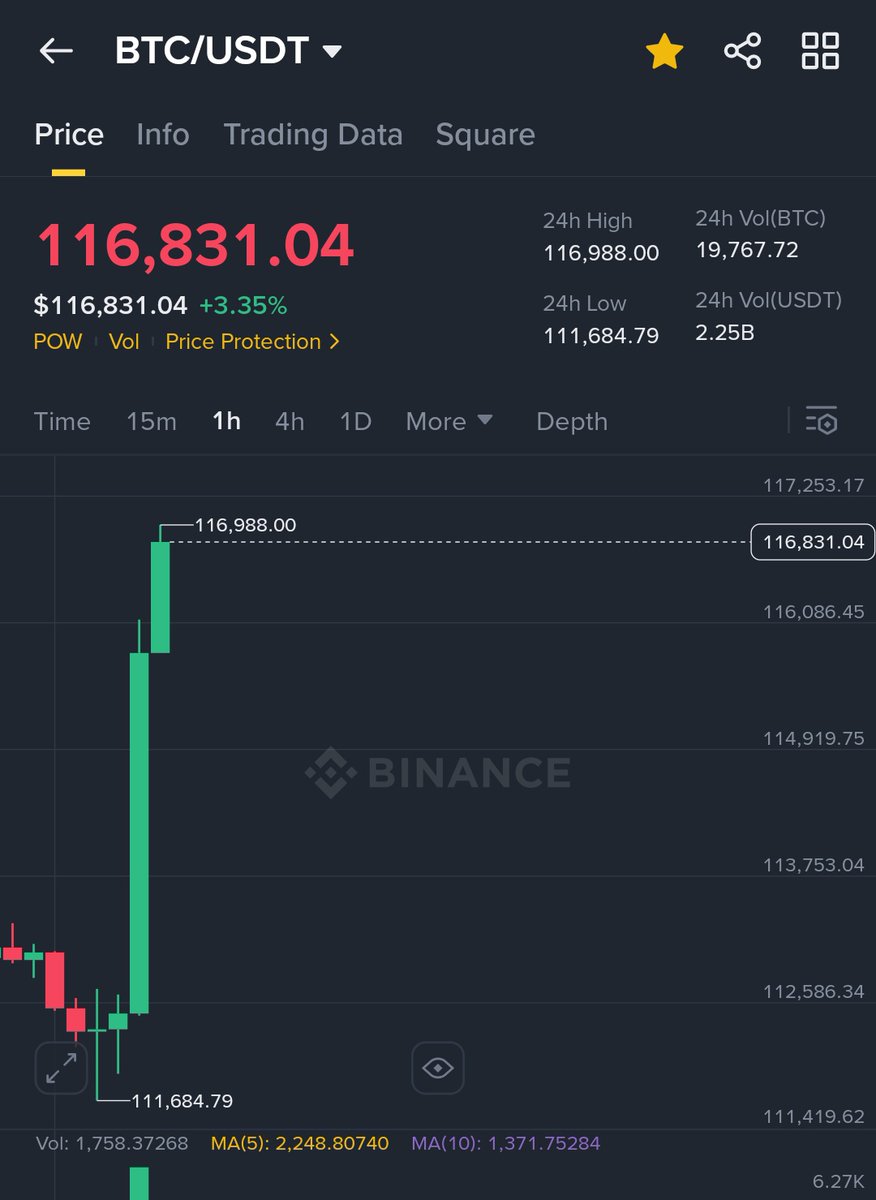Tap the POW tag link

click(x=58, y=342)
